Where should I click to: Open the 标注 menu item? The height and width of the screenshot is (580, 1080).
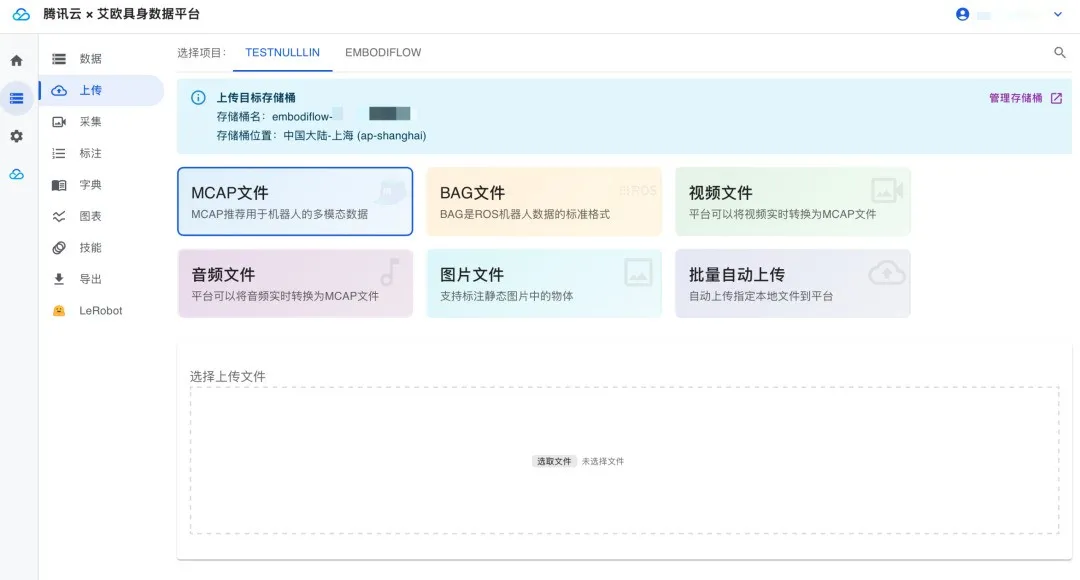(101, 153)
